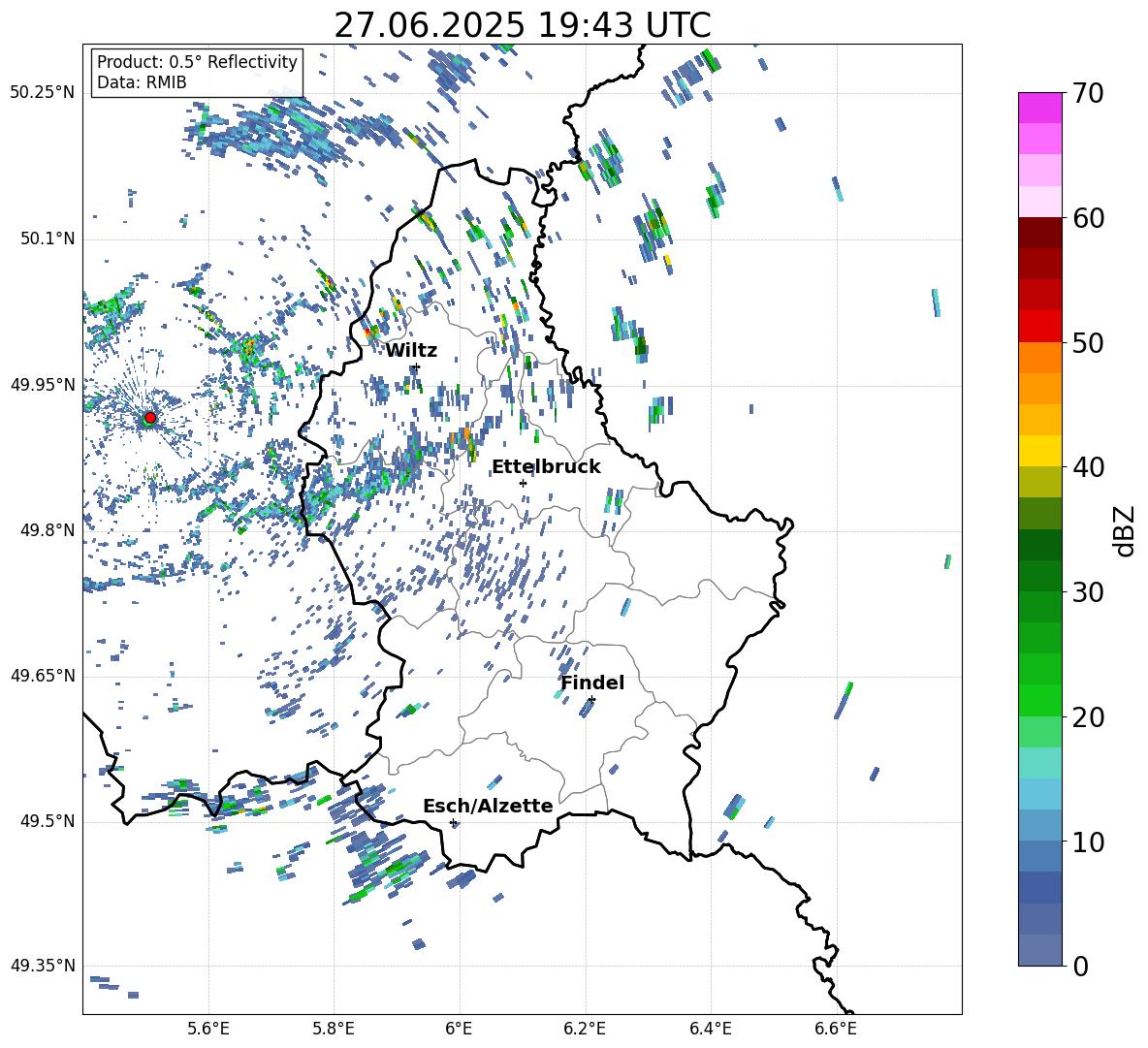Click the 49.95°N latitude label
Viewport: 1148px width, 1048px height.
(42, 385)
